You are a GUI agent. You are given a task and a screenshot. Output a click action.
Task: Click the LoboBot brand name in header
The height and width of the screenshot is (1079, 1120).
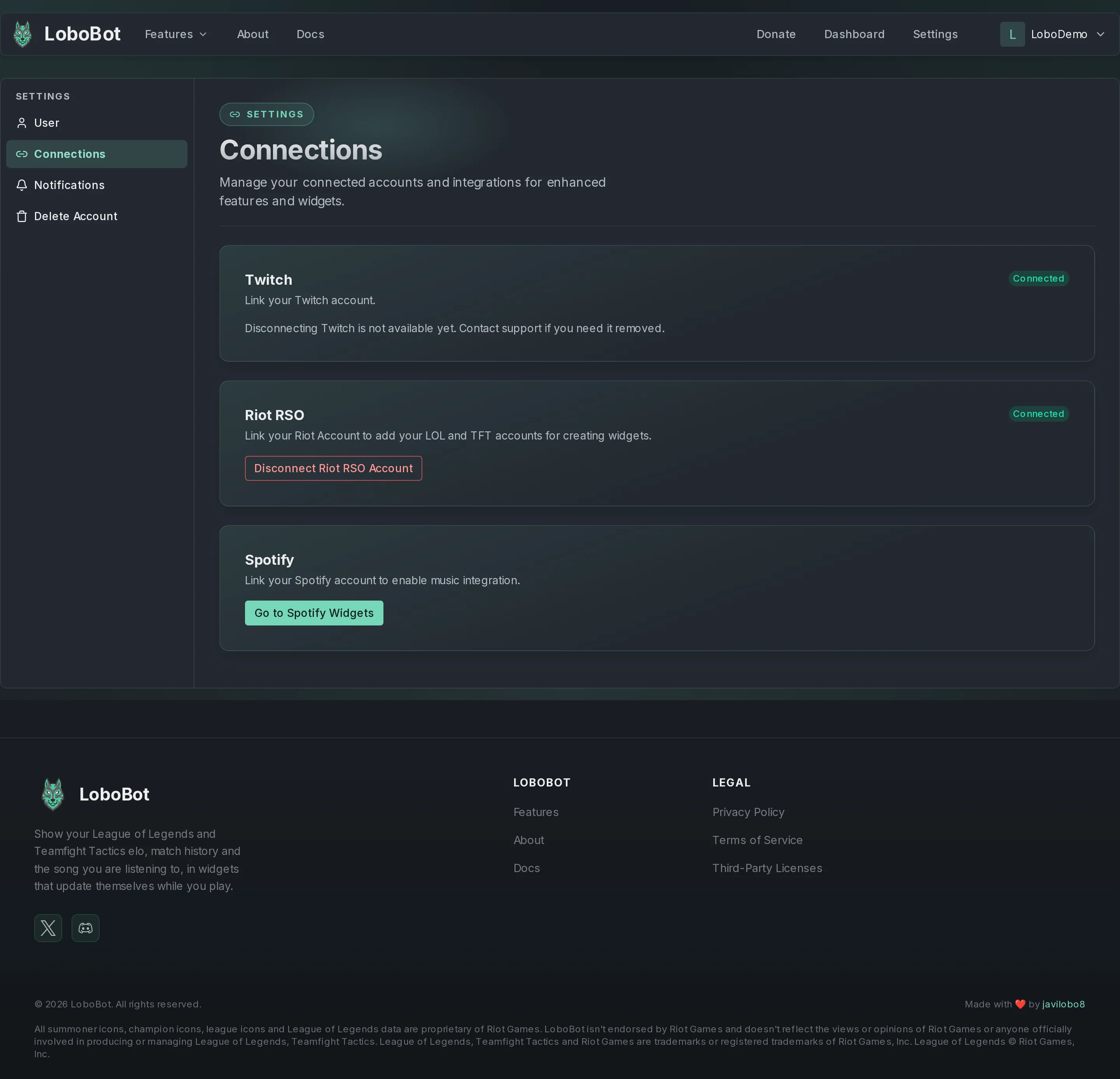82,34
